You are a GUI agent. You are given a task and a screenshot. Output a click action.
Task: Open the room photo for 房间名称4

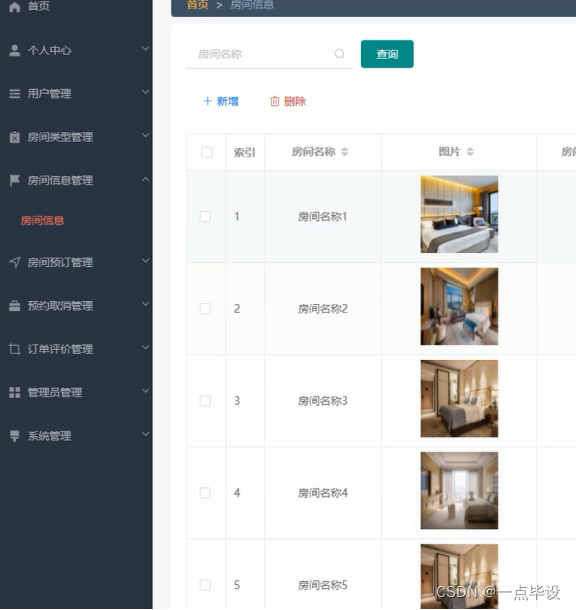[x=459, y=491]
